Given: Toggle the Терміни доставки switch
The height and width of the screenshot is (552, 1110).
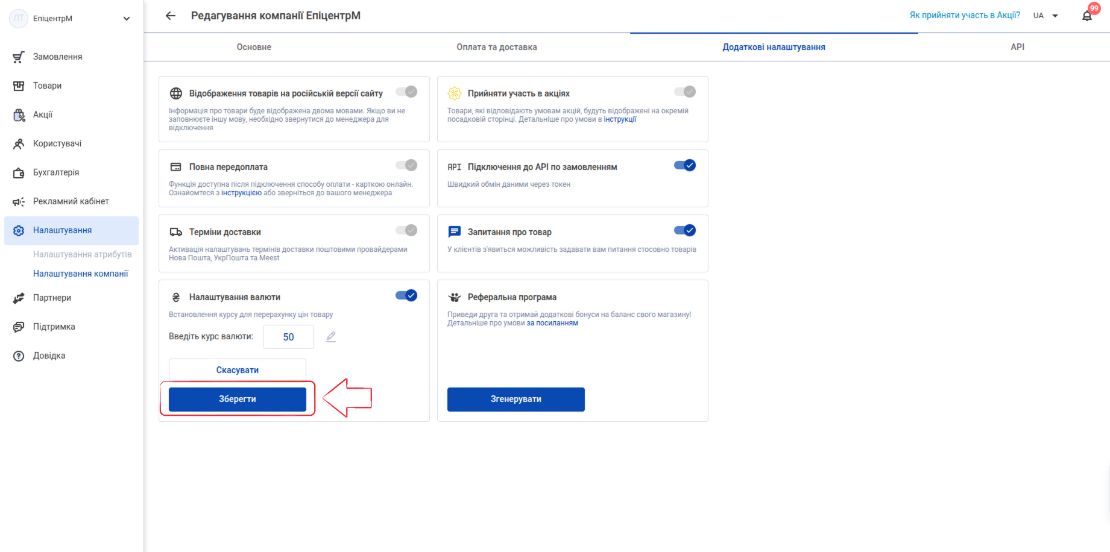Looking at the screenshot, I should click(x=406, y=230).
